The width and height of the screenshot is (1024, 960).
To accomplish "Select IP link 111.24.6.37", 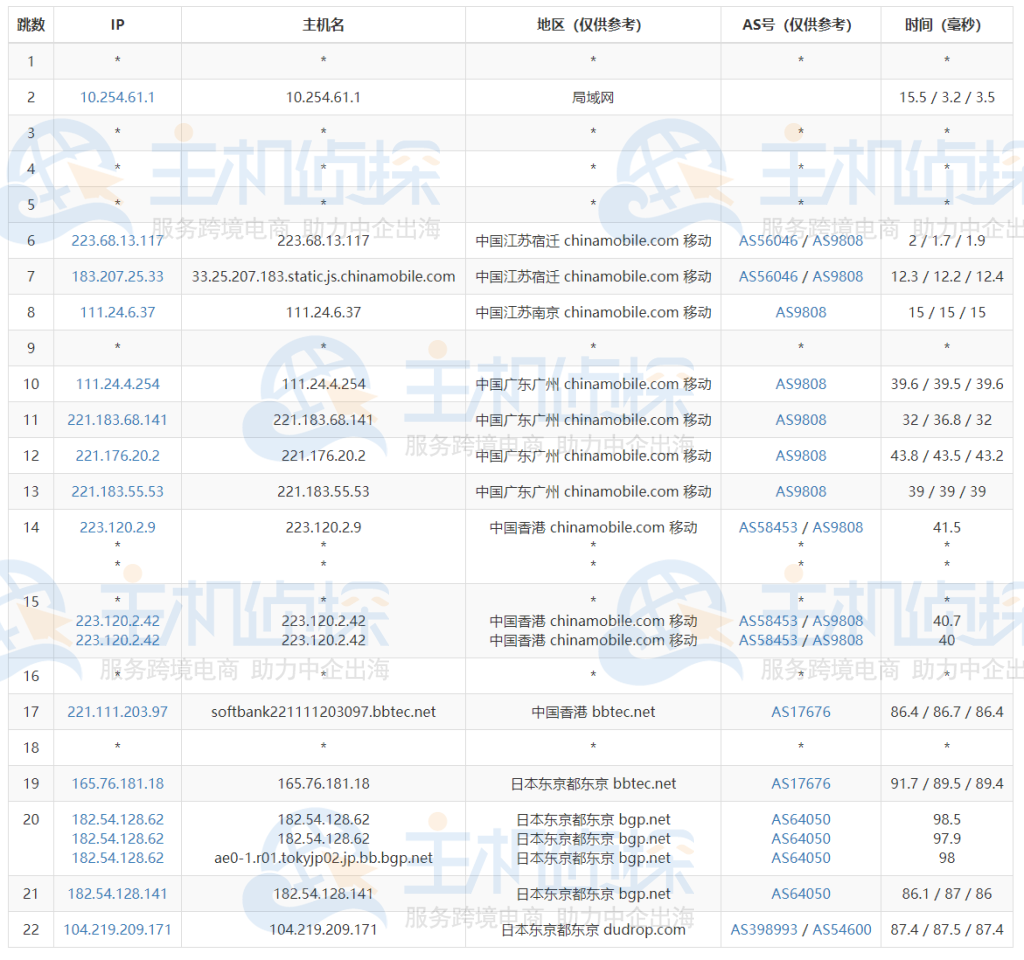I will [117, 312].
